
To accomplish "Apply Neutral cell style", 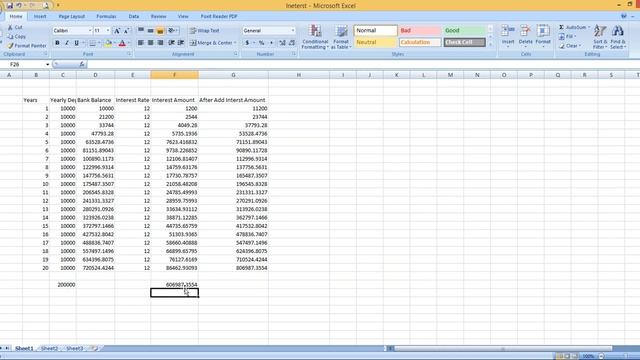I will point(376,42).
